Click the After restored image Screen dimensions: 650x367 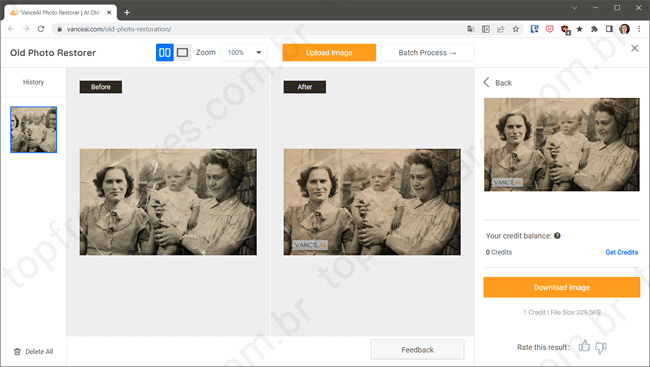point(372,202)
